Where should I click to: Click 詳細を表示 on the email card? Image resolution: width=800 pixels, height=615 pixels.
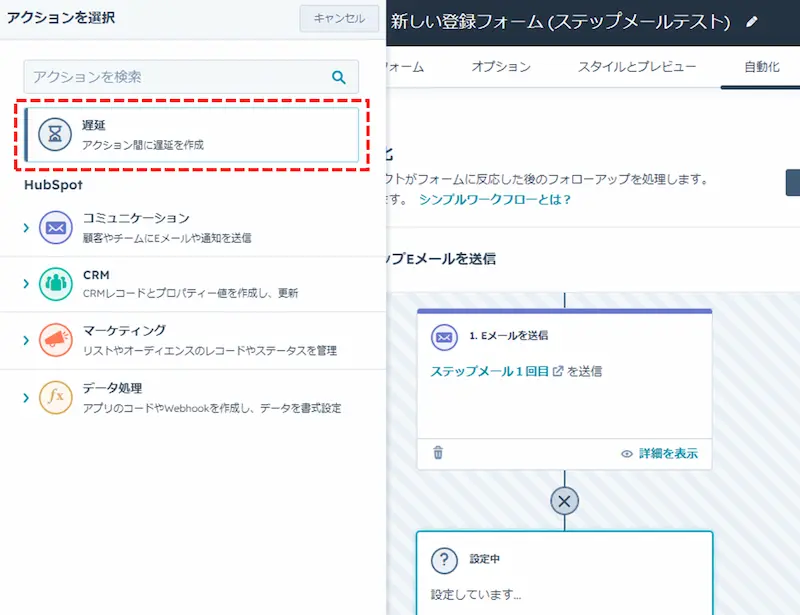click(x=668, y=453)
